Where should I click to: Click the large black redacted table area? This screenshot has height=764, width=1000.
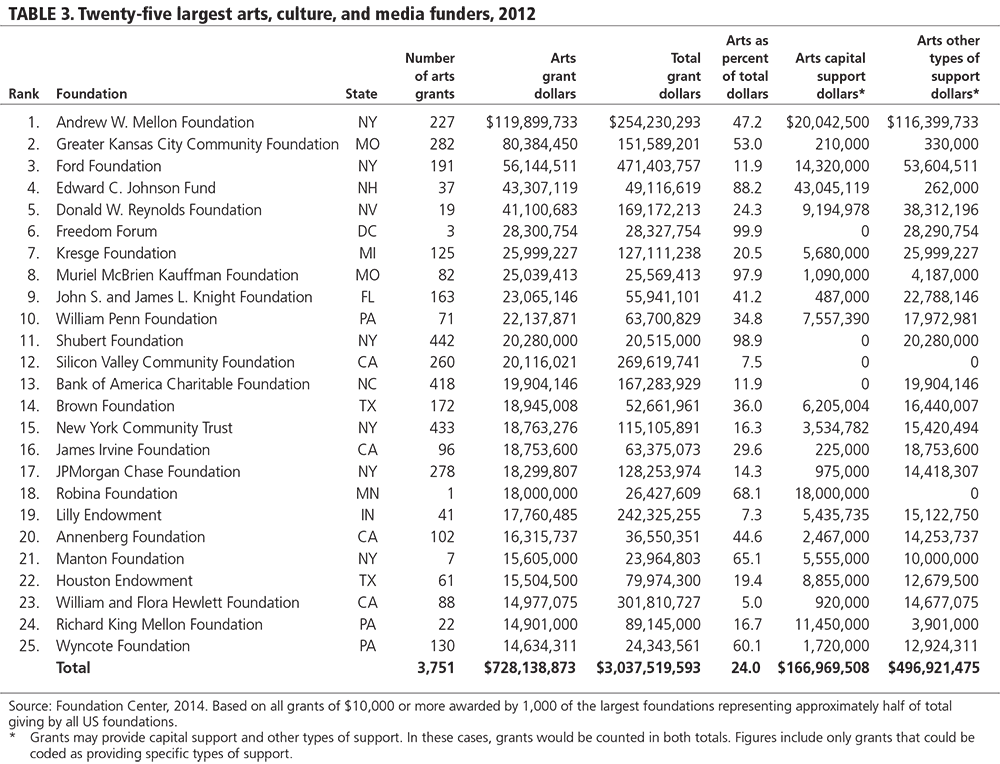[x=500, y=380]
